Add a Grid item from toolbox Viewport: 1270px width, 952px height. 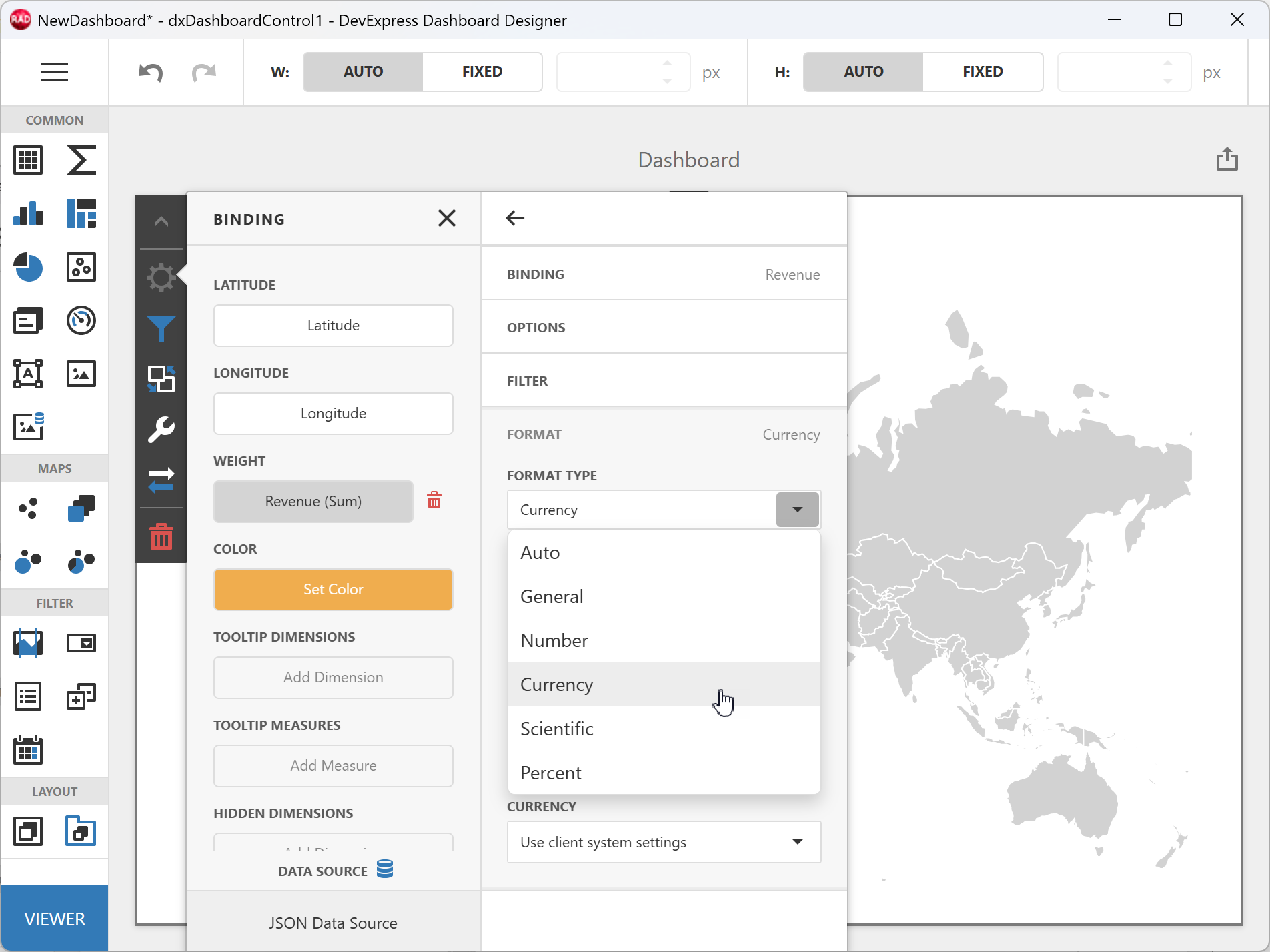tap(28, 160)
